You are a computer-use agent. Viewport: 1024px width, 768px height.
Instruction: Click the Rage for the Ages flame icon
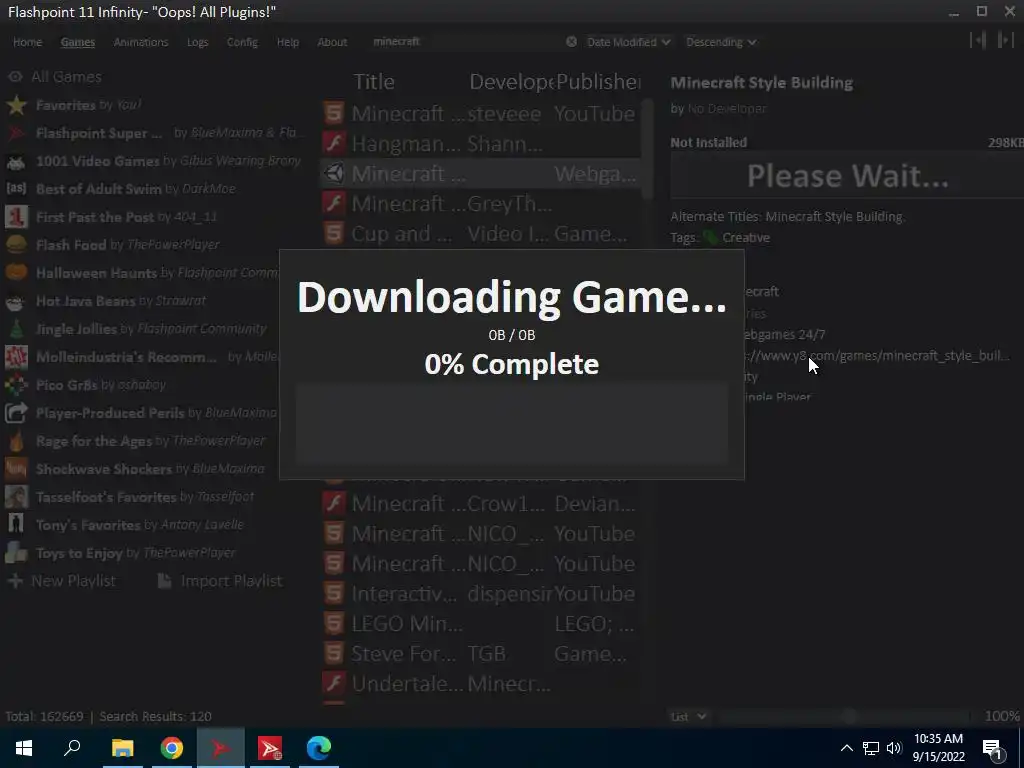point(16,441)
